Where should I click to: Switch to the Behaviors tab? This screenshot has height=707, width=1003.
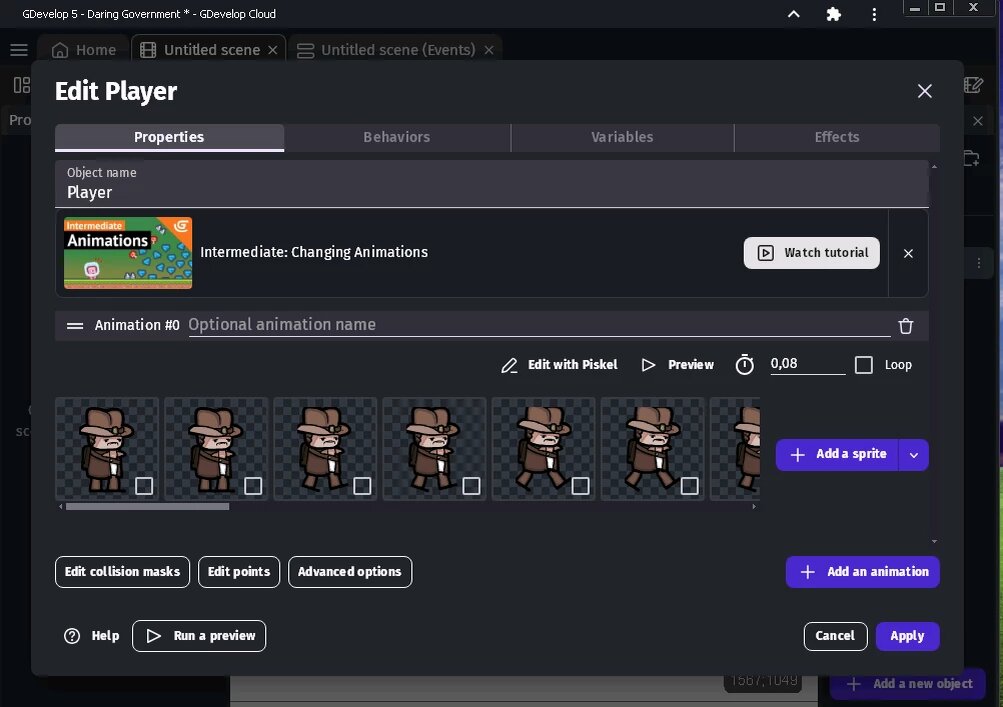(397, 137)
